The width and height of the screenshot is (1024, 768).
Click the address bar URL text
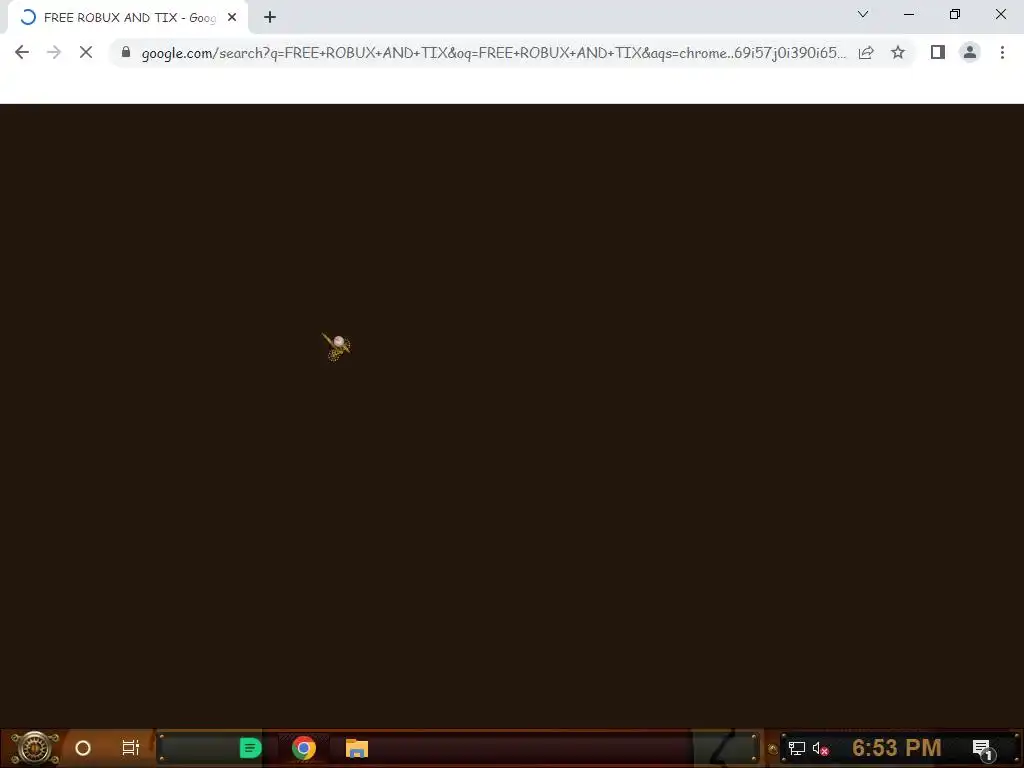[x=493, y=53]
